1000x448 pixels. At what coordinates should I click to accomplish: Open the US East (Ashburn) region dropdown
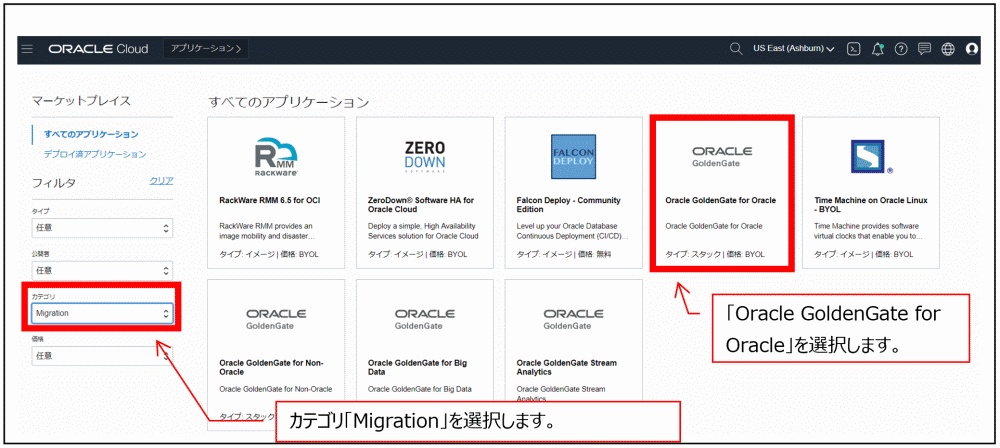click(793, 49)
